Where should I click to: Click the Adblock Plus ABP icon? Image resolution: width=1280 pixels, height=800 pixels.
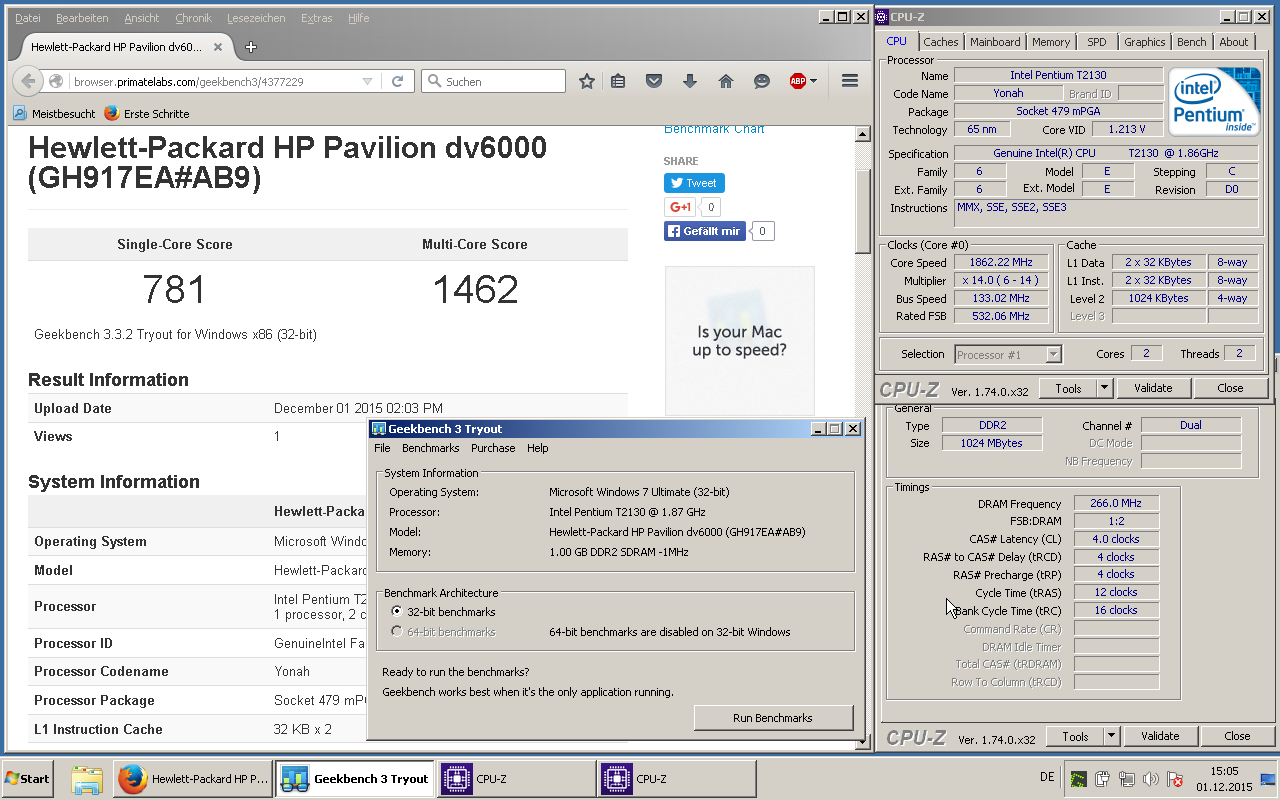[797, 81]
